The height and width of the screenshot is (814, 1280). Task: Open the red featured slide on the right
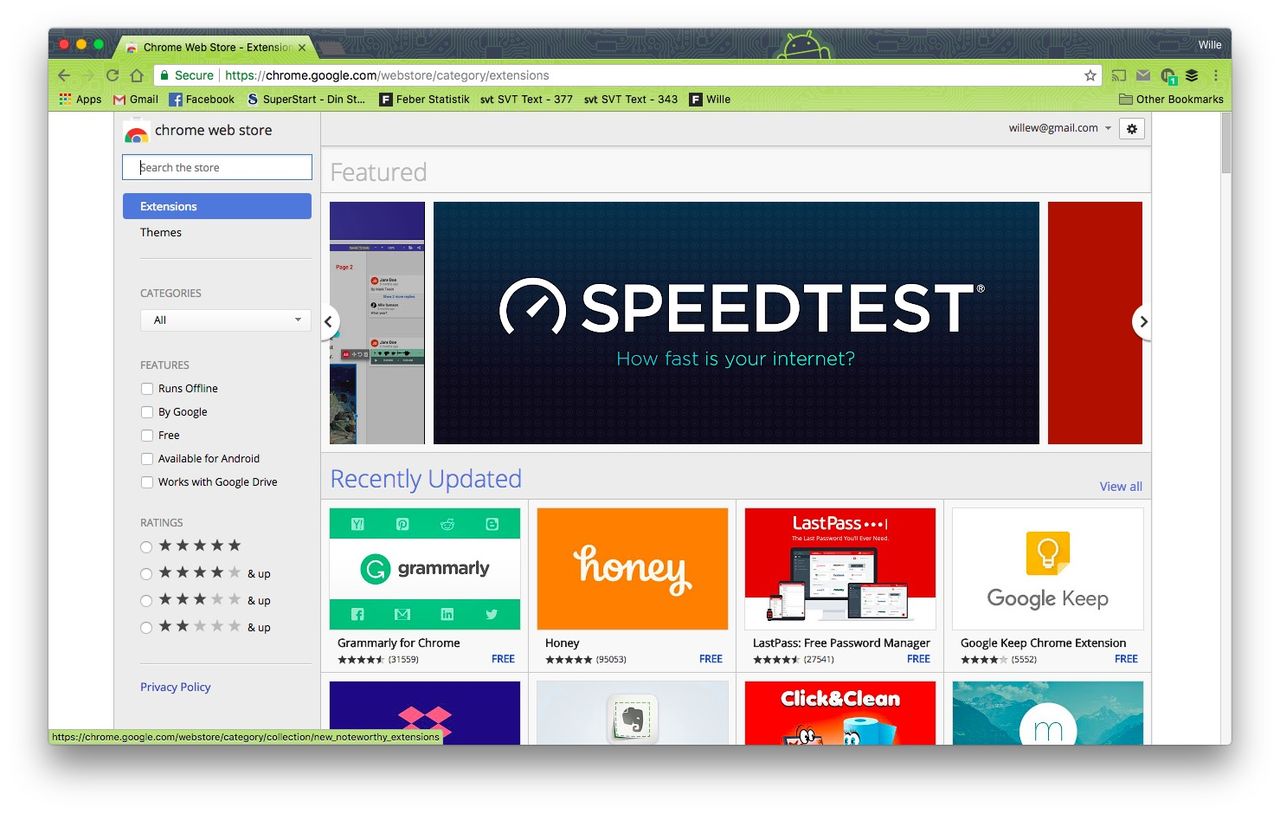click(1095, 323)
